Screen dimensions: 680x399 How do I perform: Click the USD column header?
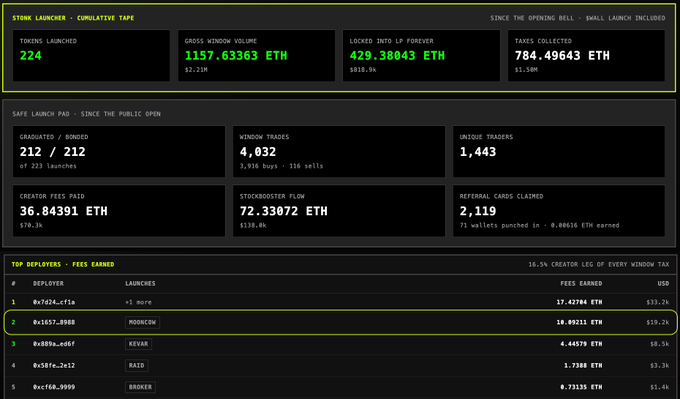(x=663, y=284)
